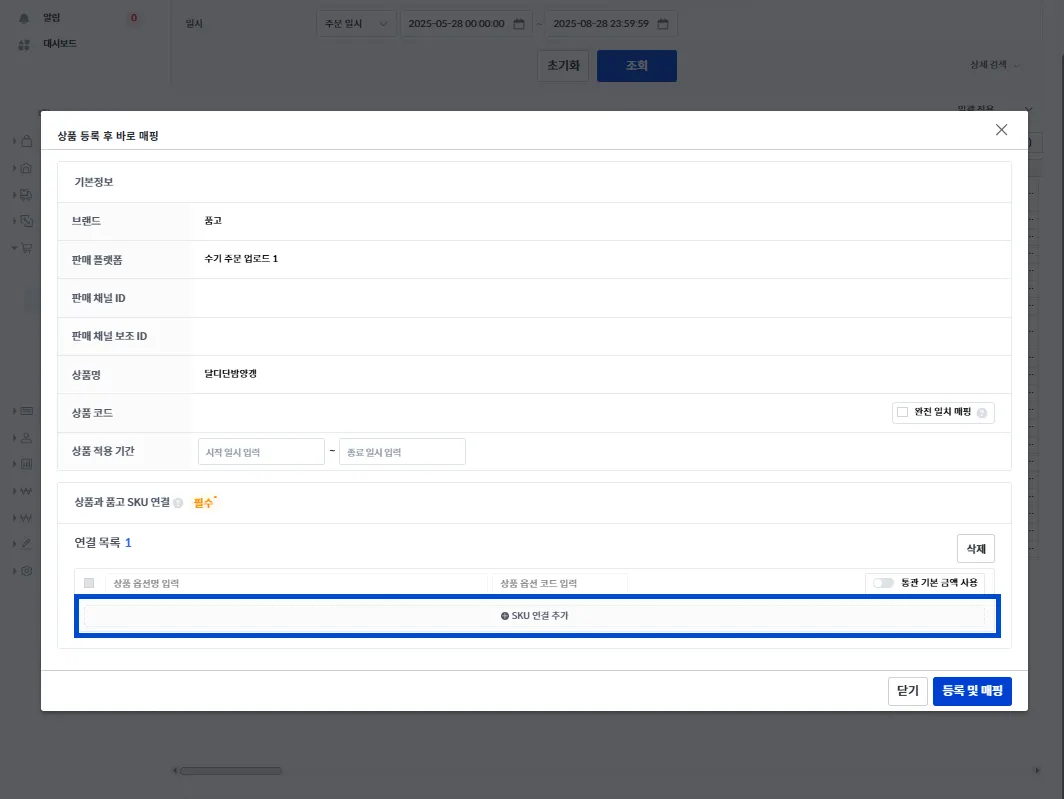1064x799 pixels.
Task: Click the help icon next to 상품과 품고 SKU 연결
Action: (178, 503)
